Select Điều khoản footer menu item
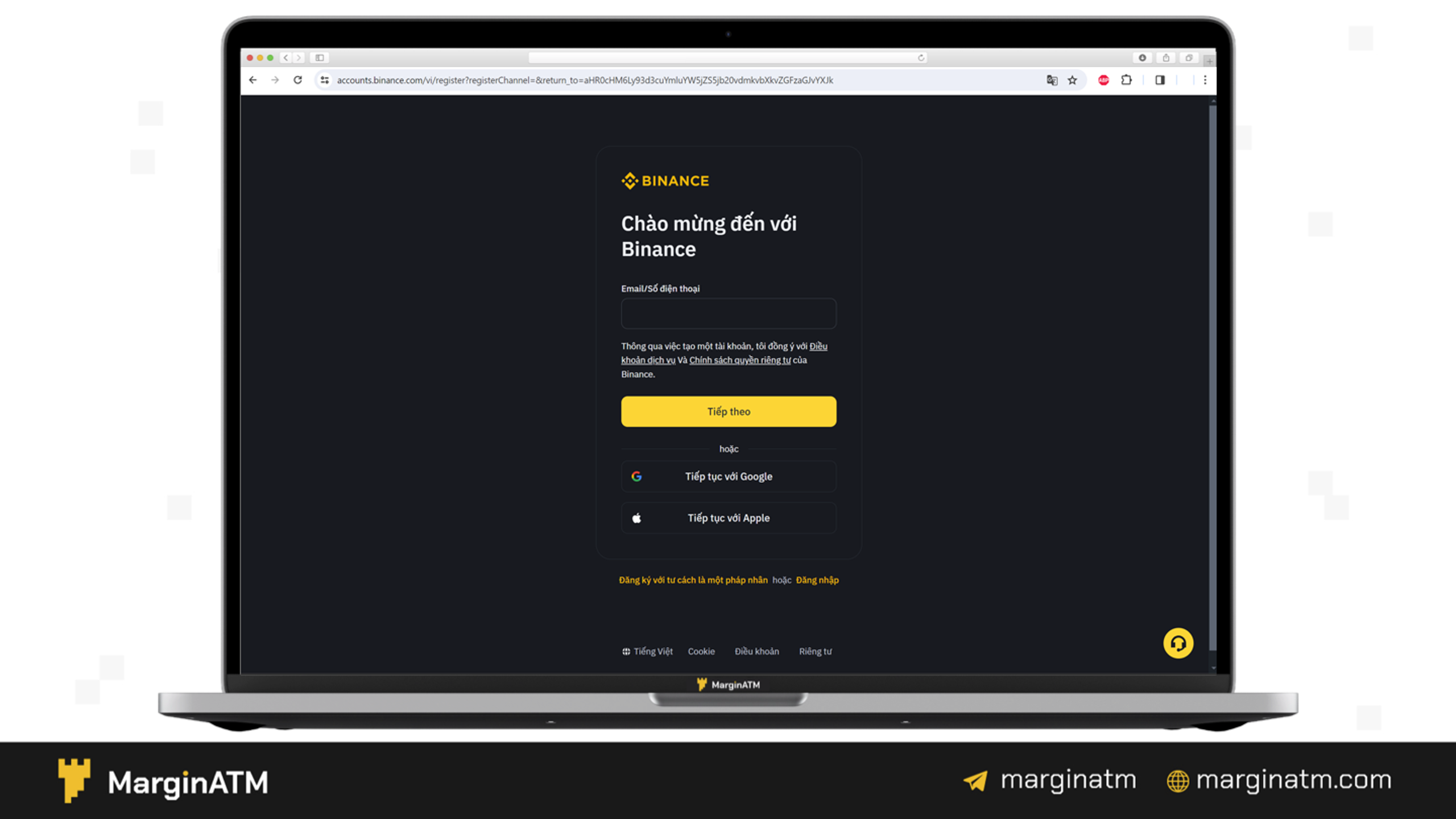This screenshot has height=819, width=1456. pyautogui.click(x=756, y=651)
